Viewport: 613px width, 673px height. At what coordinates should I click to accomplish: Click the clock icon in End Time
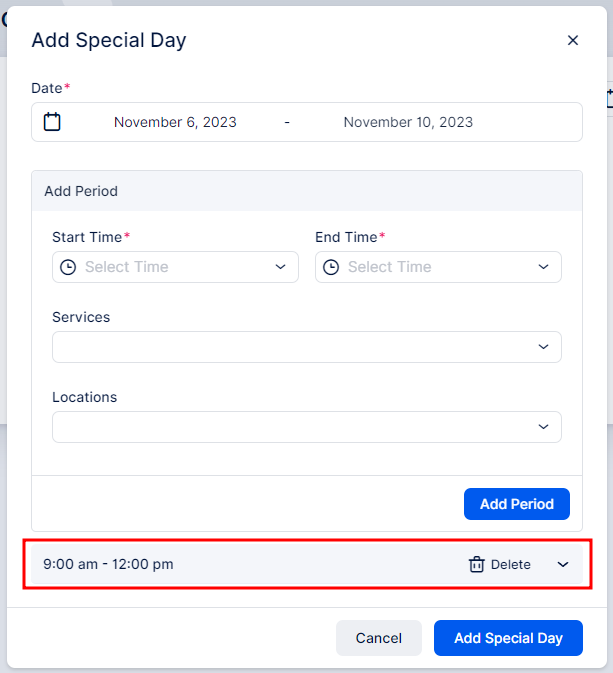pyautogui.click(x=331, y=267)
